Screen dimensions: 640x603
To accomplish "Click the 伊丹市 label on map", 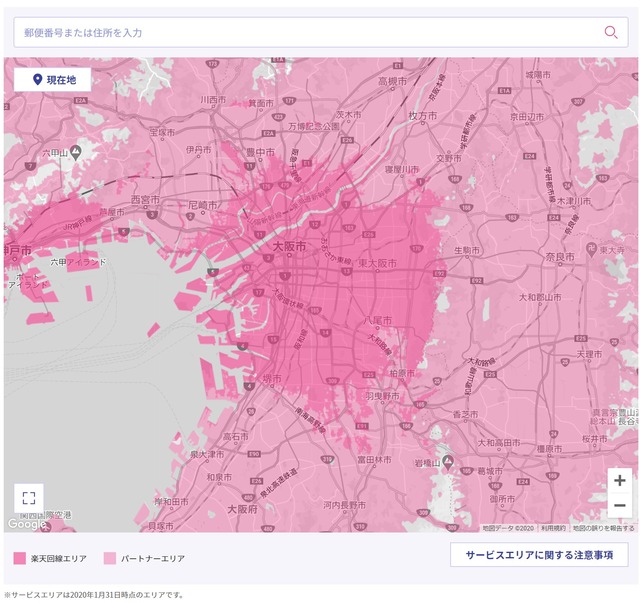I will 199,150.
